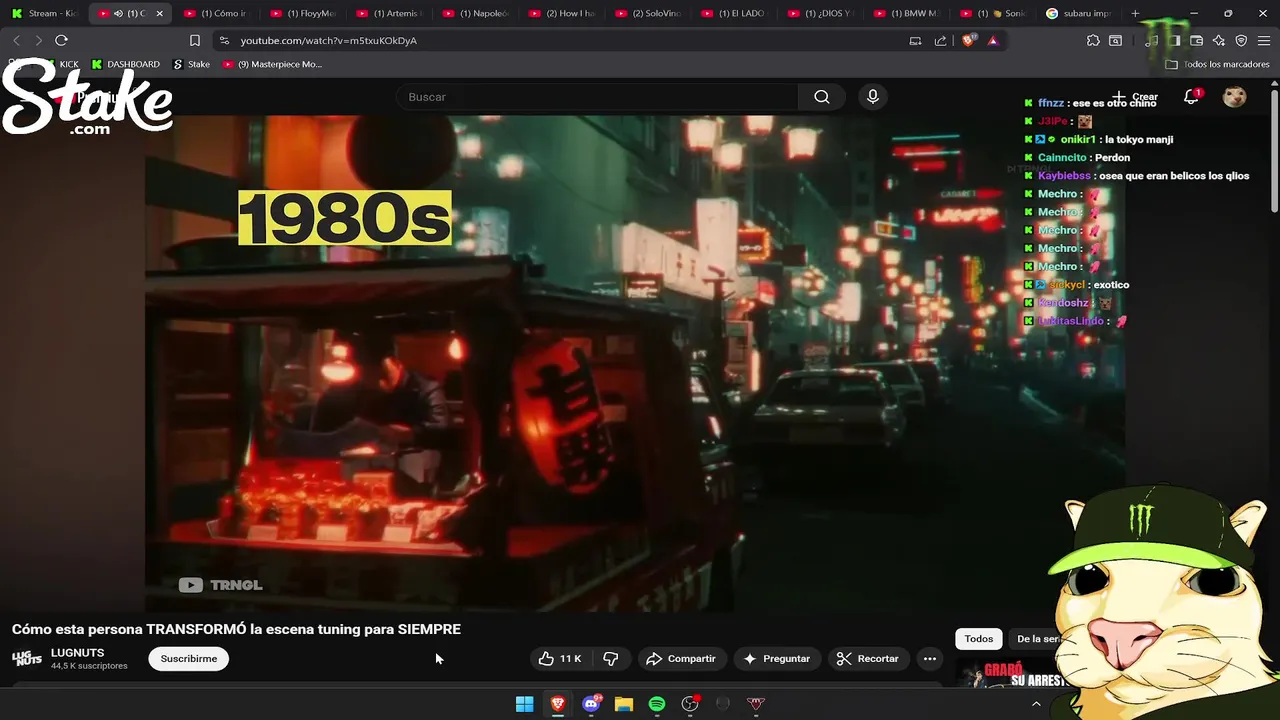Switch to the Artemis tab

pyautogui.click(x=392, y=13)
